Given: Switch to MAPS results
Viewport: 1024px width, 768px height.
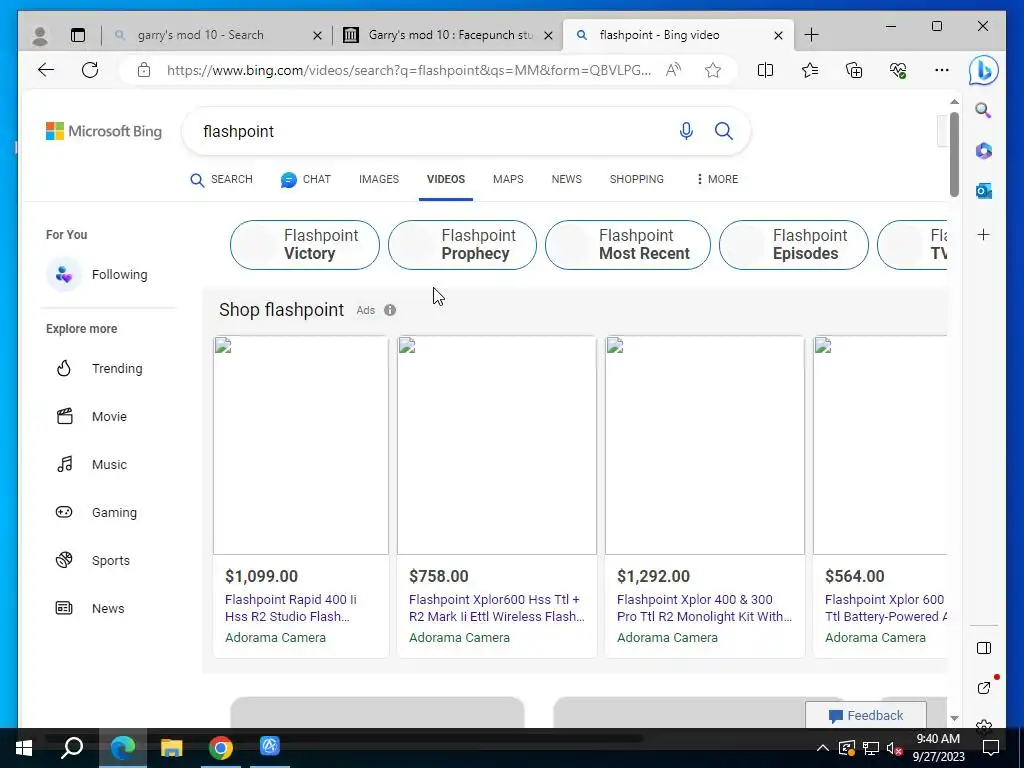Looking at the screenshot, I should (x=508, y=179).
